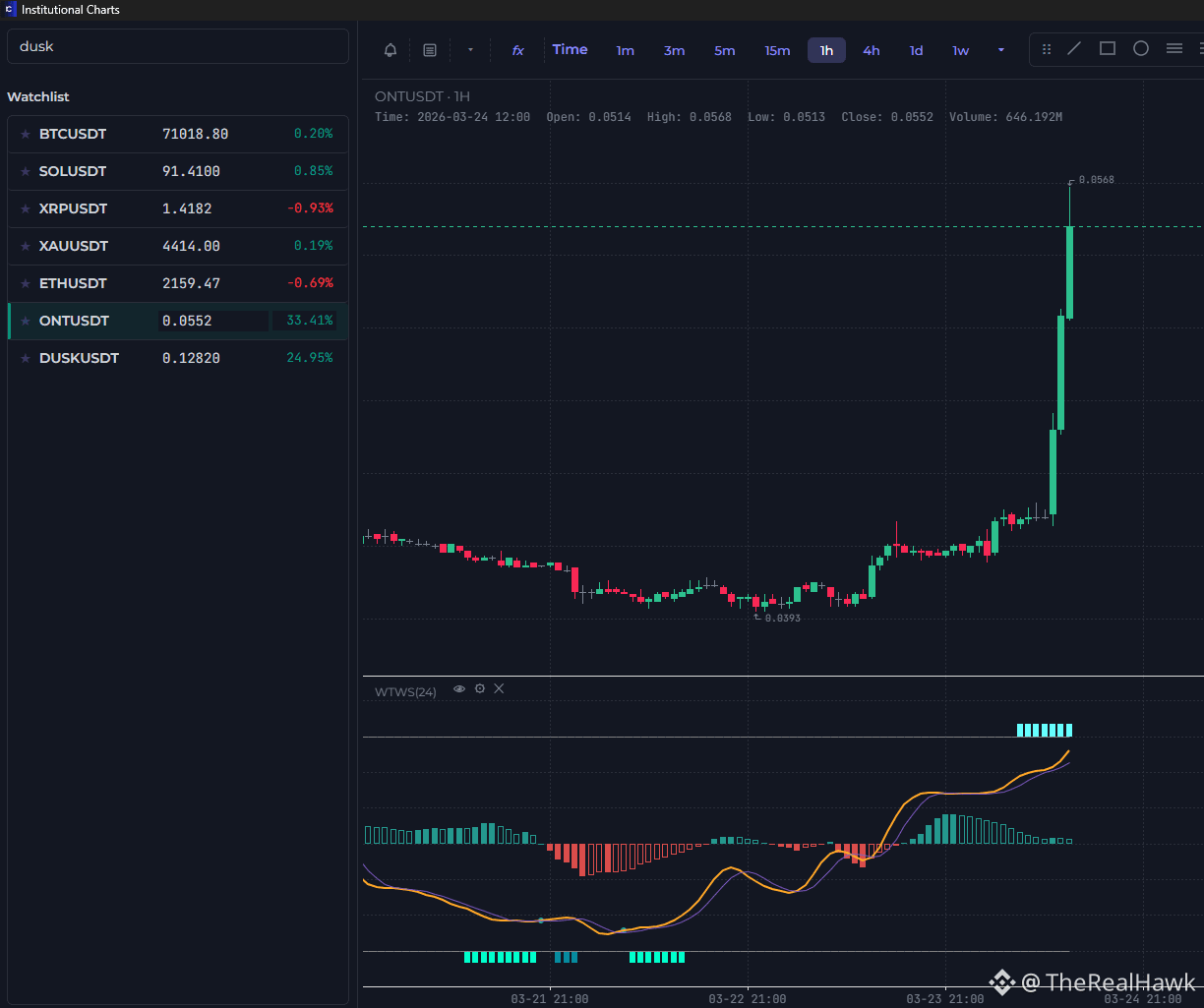This screenshot has height=1008, width=1204.
Task: Click the symbol search field containing dusk
Action: [x=178, y=46]
